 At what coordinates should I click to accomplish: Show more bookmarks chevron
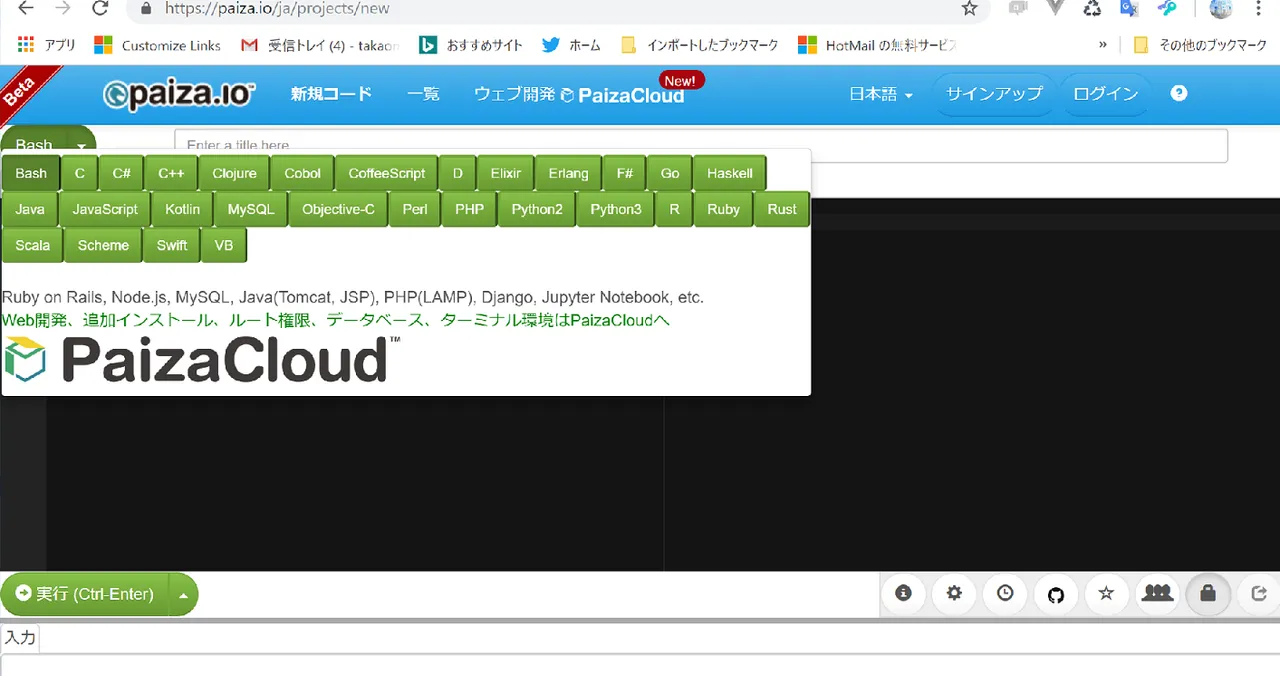click(1103, 45)
